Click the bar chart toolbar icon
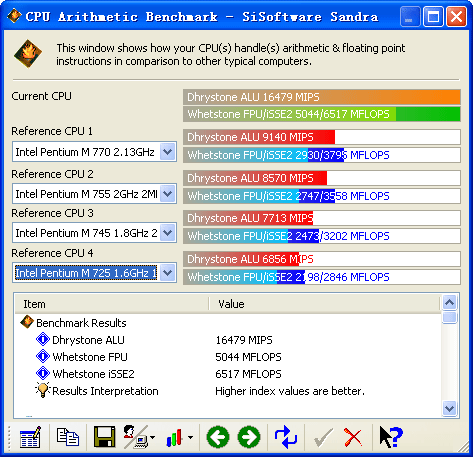This screenshot has width=473, height=457. pyautogui.click(x=174, y=437)
